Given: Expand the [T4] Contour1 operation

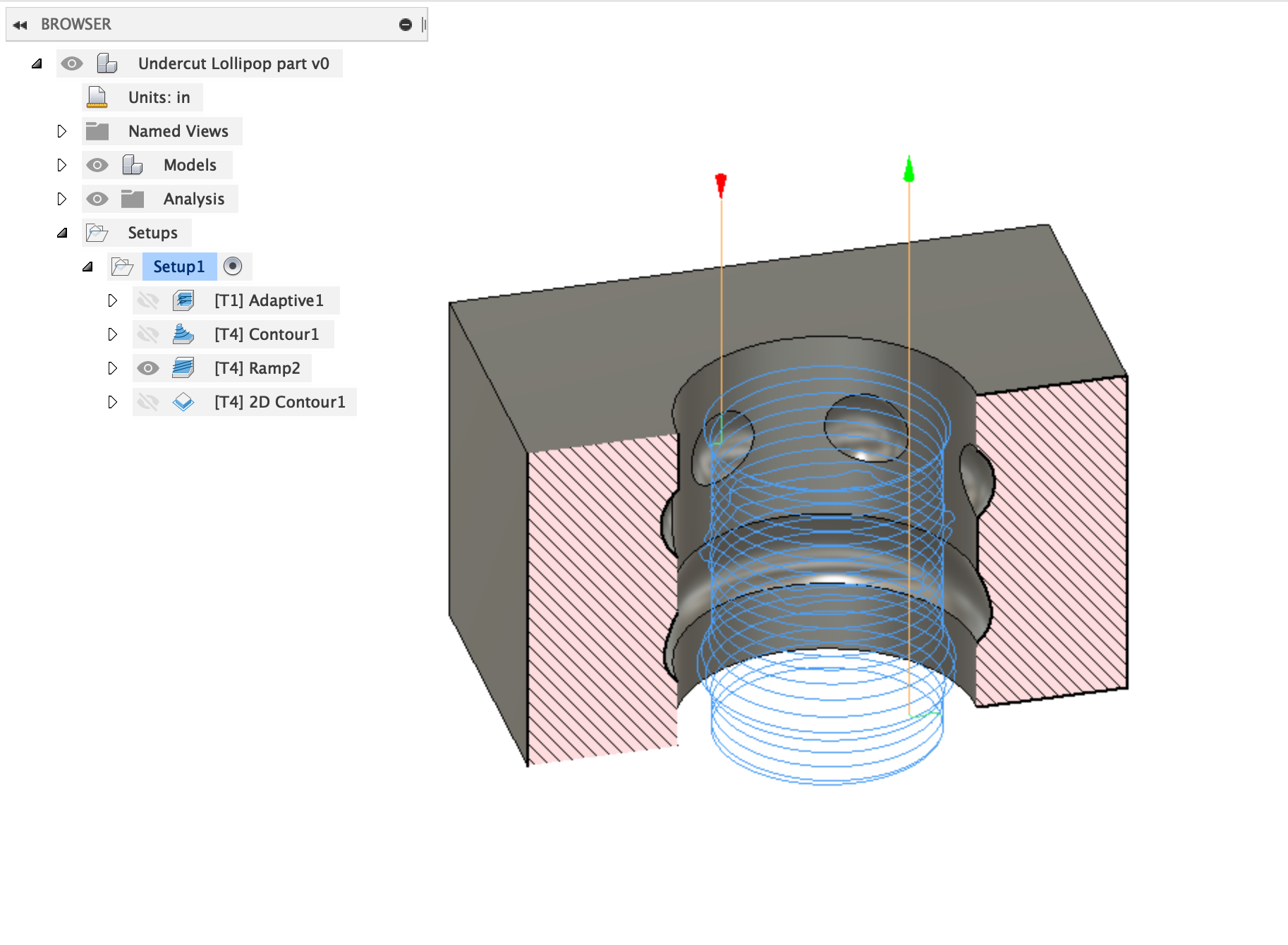Looking at the screenshot, I should [113, 334].
